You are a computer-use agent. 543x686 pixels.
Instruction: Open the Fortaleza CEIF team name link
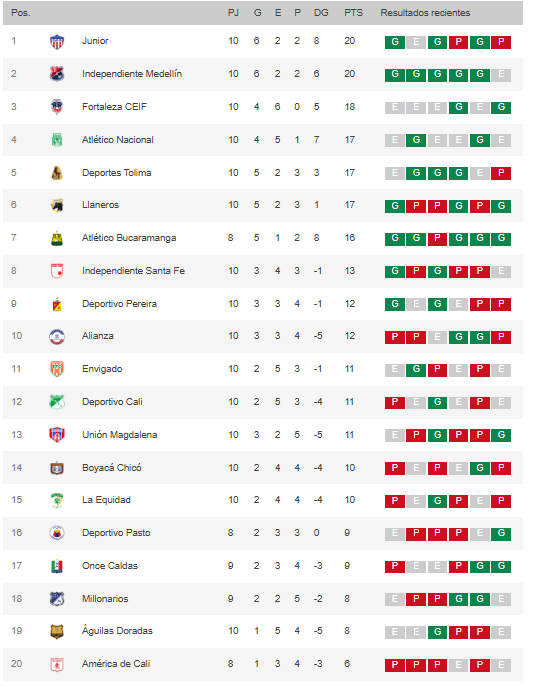point(114,107)
